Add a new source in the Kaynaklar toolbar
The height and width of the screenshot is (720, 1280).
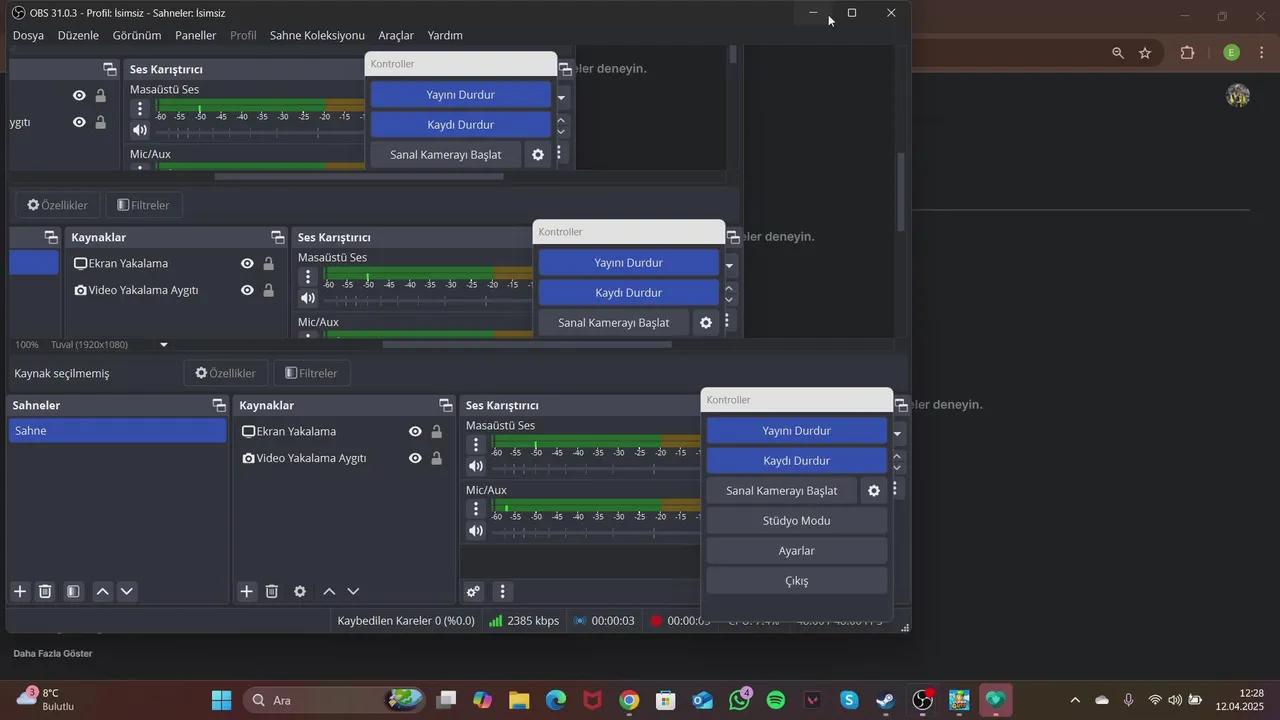(247, 591)
